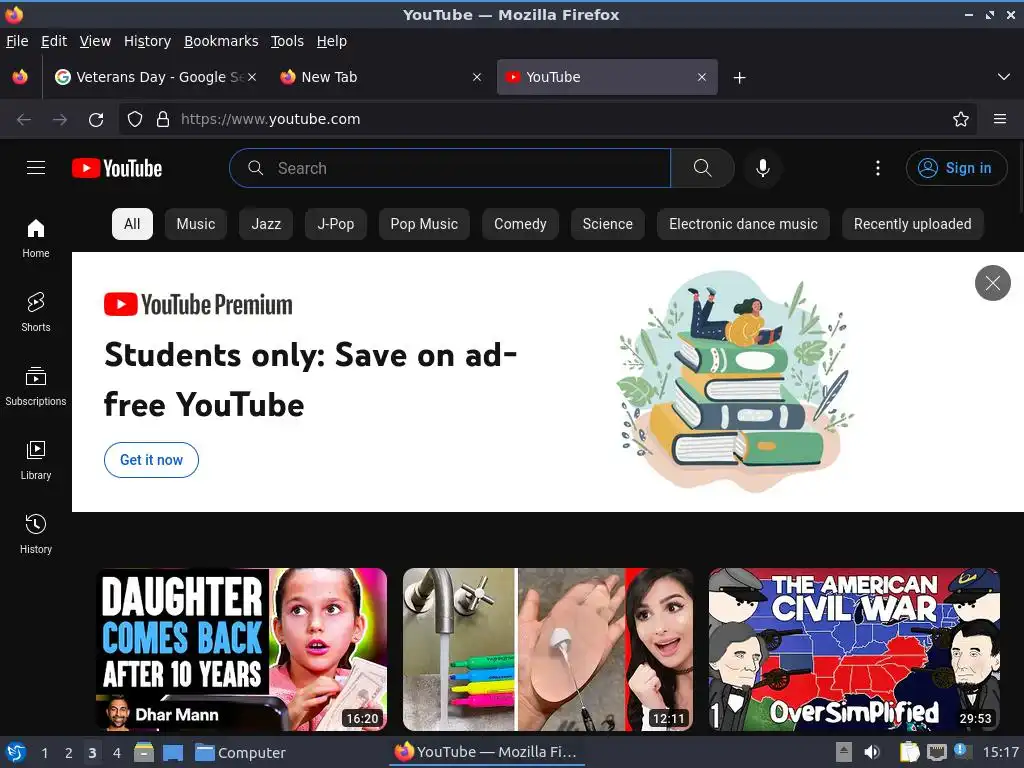
Task: Open the Firefox application menu
Action: [x=1000, y=119]
